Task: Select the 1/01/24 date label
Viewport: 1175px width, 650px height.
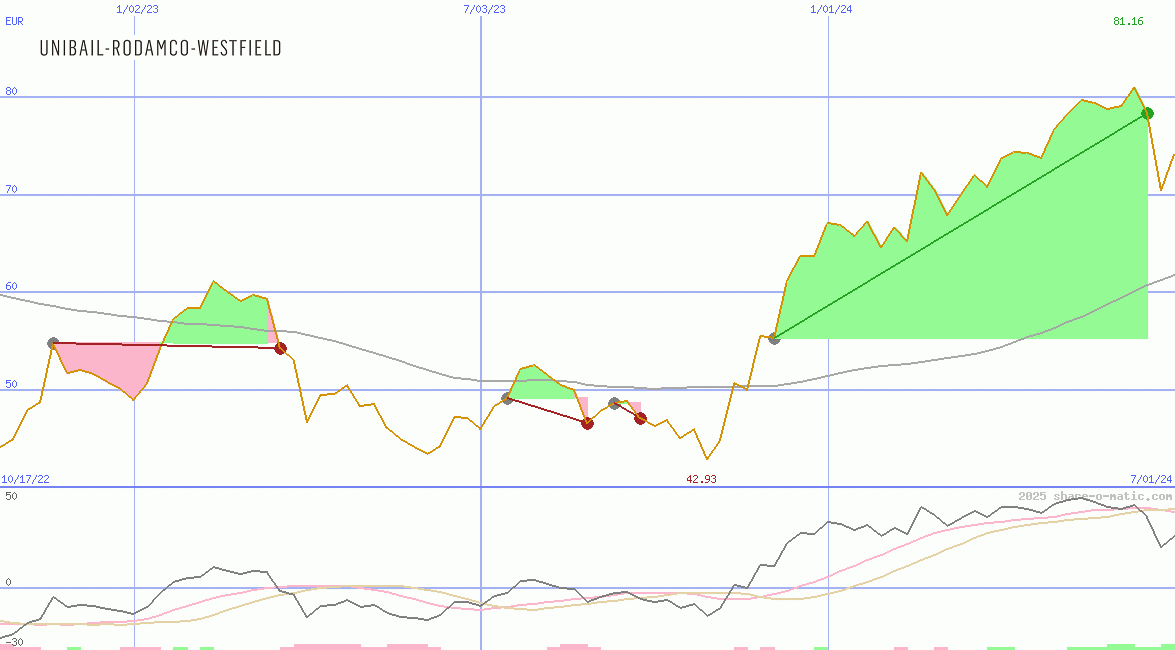Action: click(831, 9)
